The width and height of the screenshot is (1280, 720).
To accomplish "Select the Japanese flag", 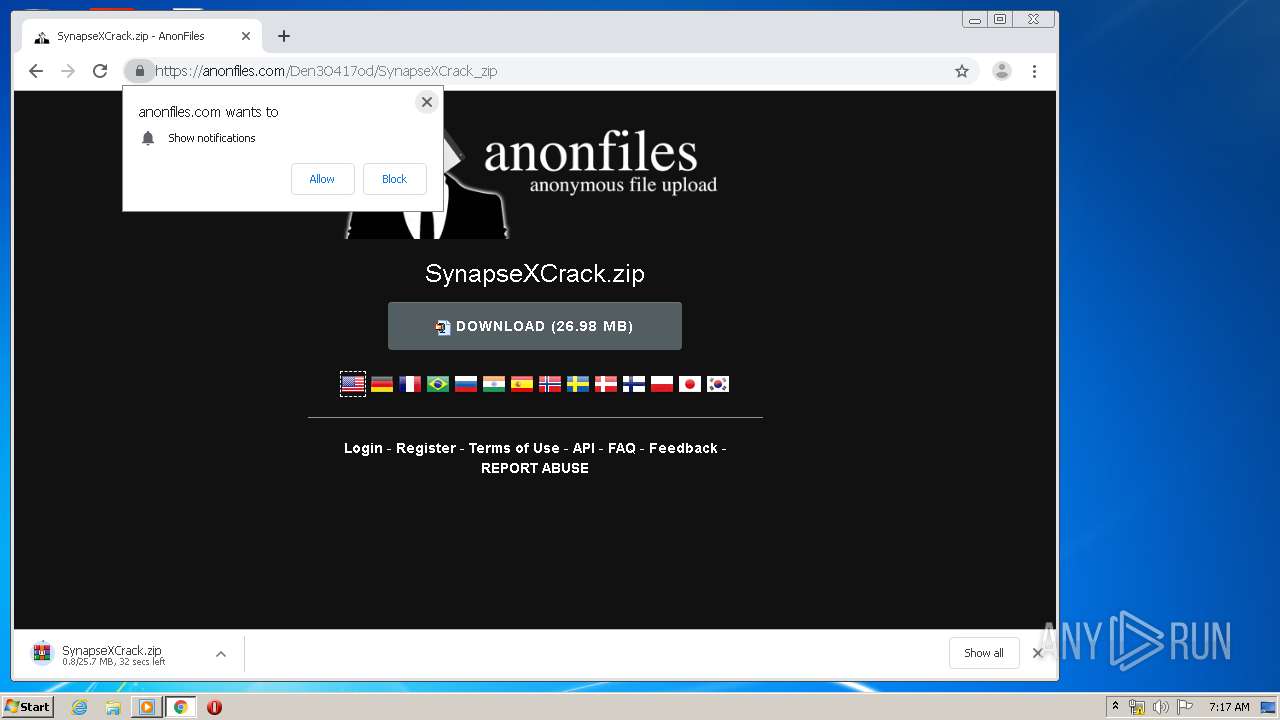I will pyautogui.click(x=690, y=384).
